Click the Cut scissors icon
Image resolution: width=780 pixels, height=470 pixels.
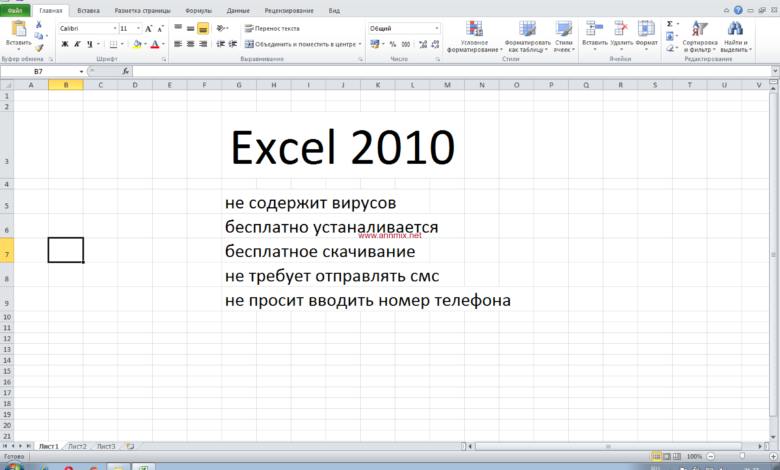(x=39, y=24)
